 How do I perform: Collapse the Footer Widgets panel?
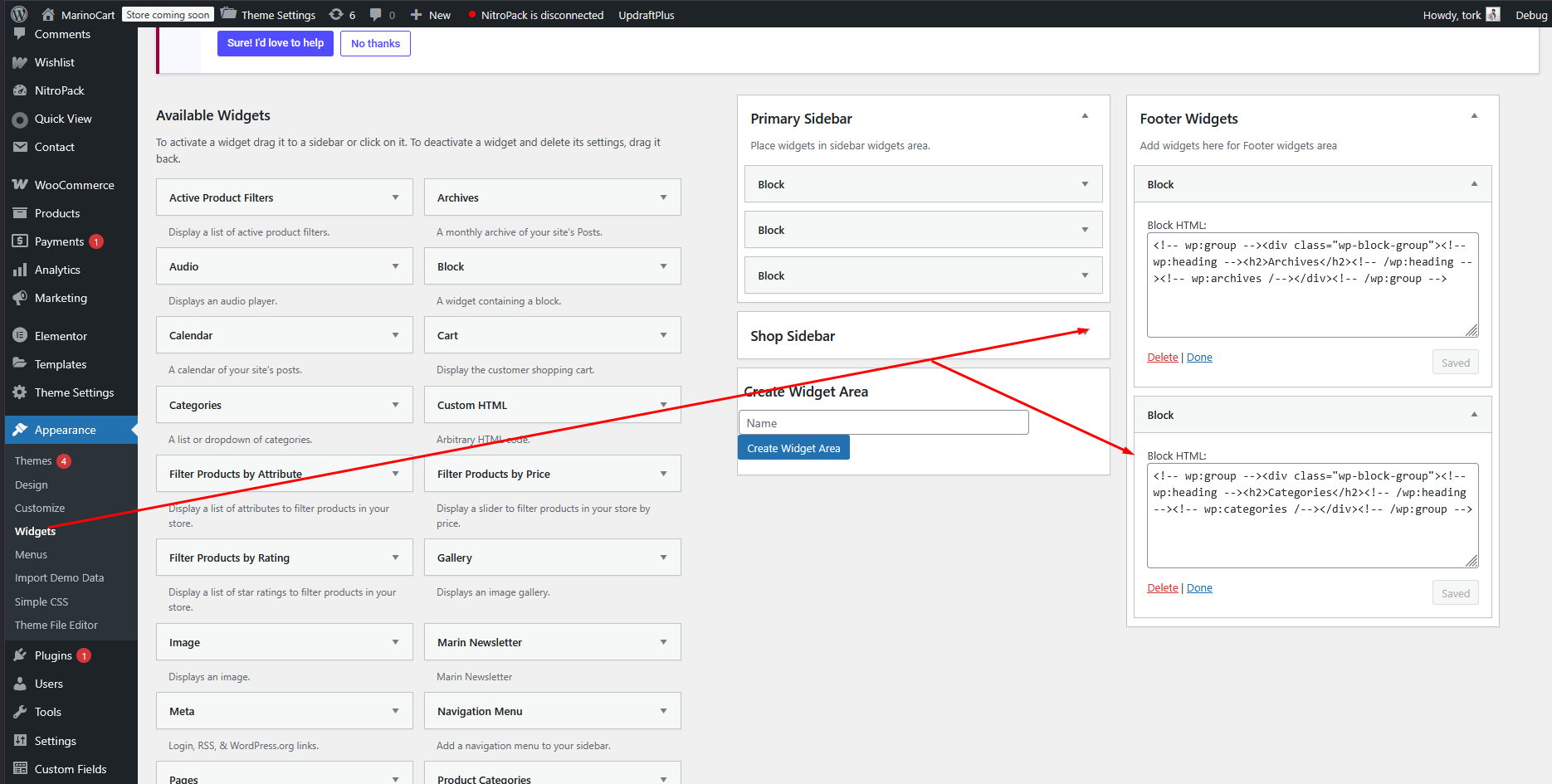tap(1474, 116)
